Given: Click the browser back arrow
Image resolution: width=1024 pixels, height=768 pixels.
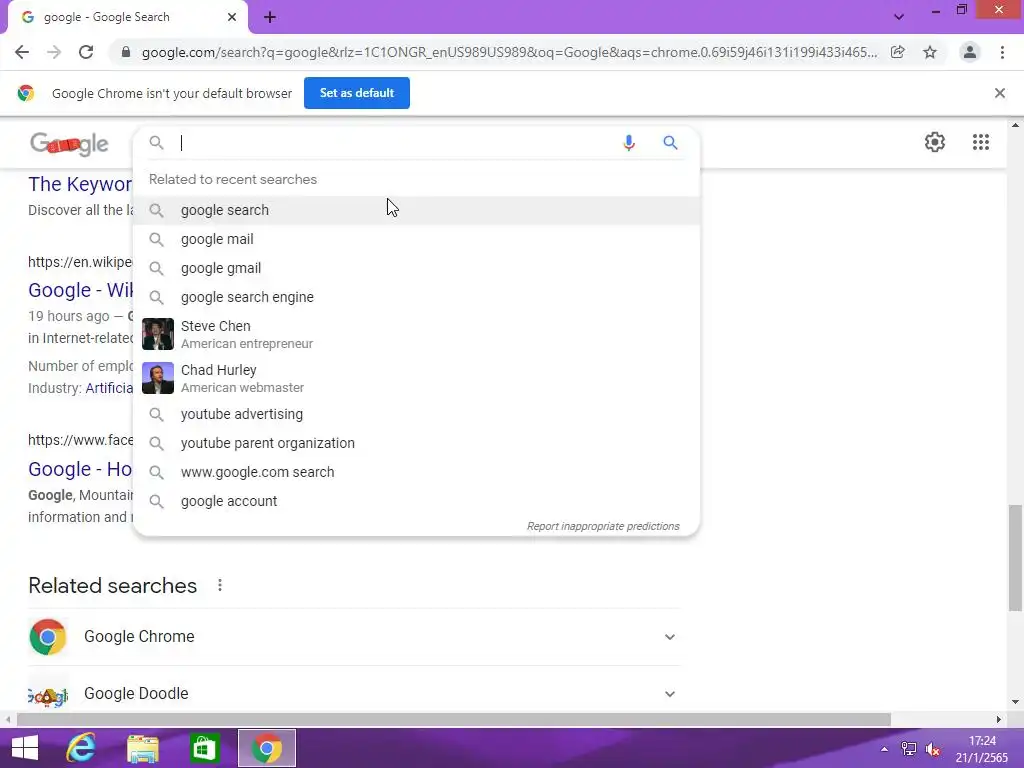Looking at the screenshot, I should tap(22, 52).
